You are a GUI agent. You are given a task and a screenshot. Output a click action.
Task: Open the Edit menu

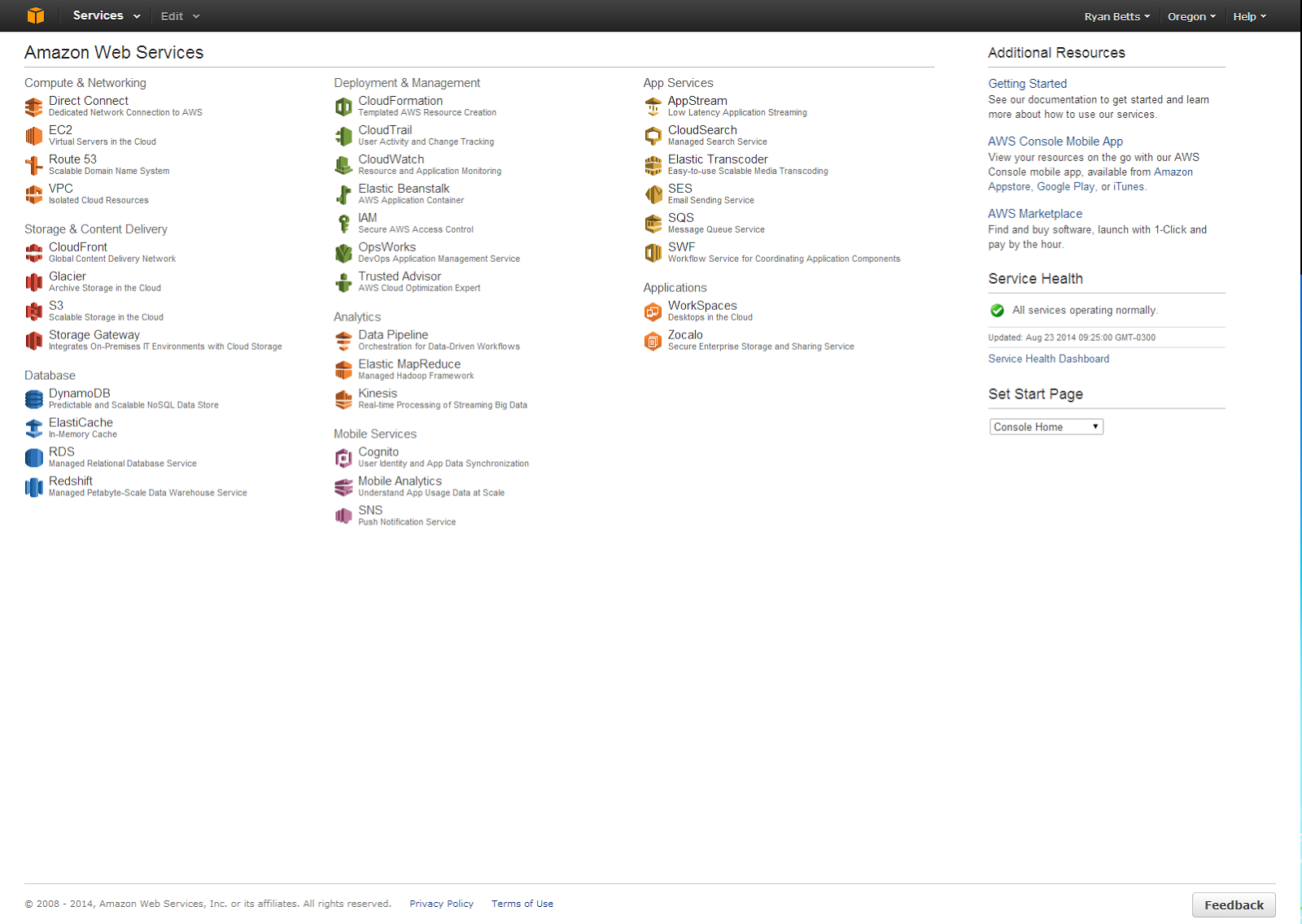pos(180,16)
